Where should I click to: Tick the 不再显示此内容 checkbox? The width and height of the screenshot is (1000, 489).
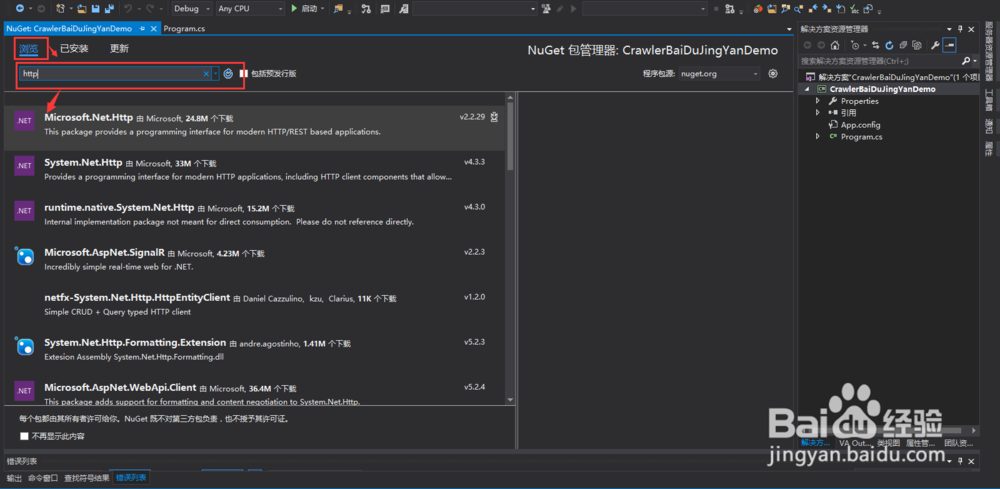click(x=24, y=436)
